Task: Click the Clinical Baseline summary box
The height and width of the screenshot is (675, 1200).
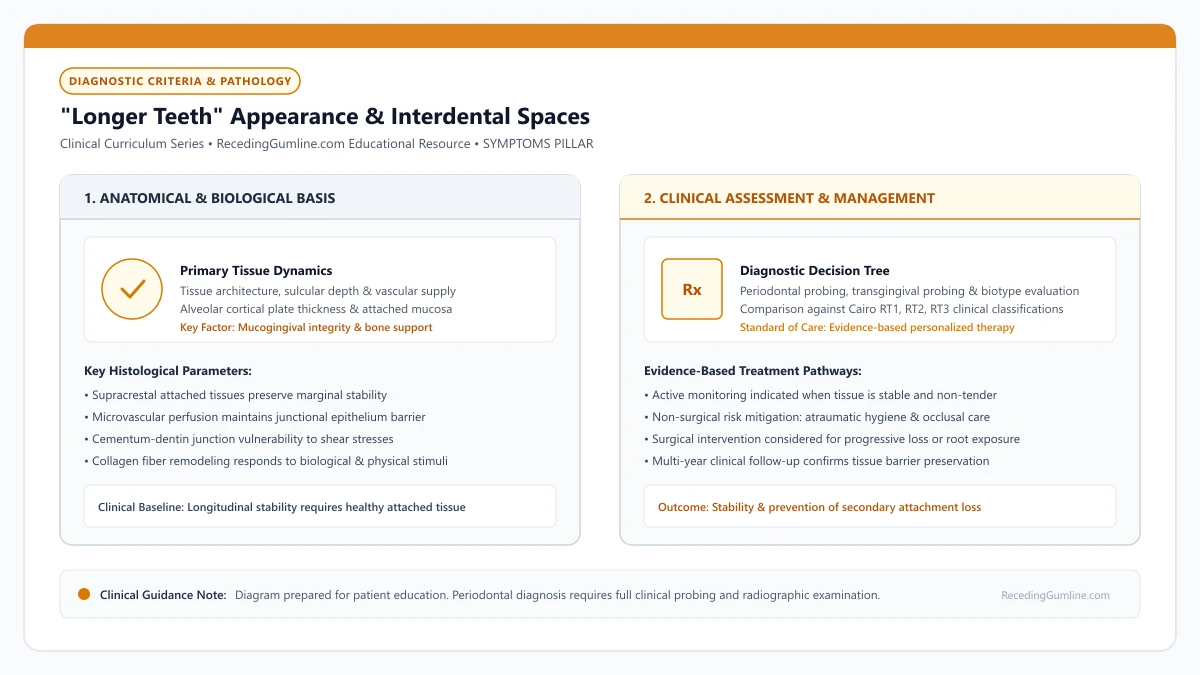Action: (320, 507)
